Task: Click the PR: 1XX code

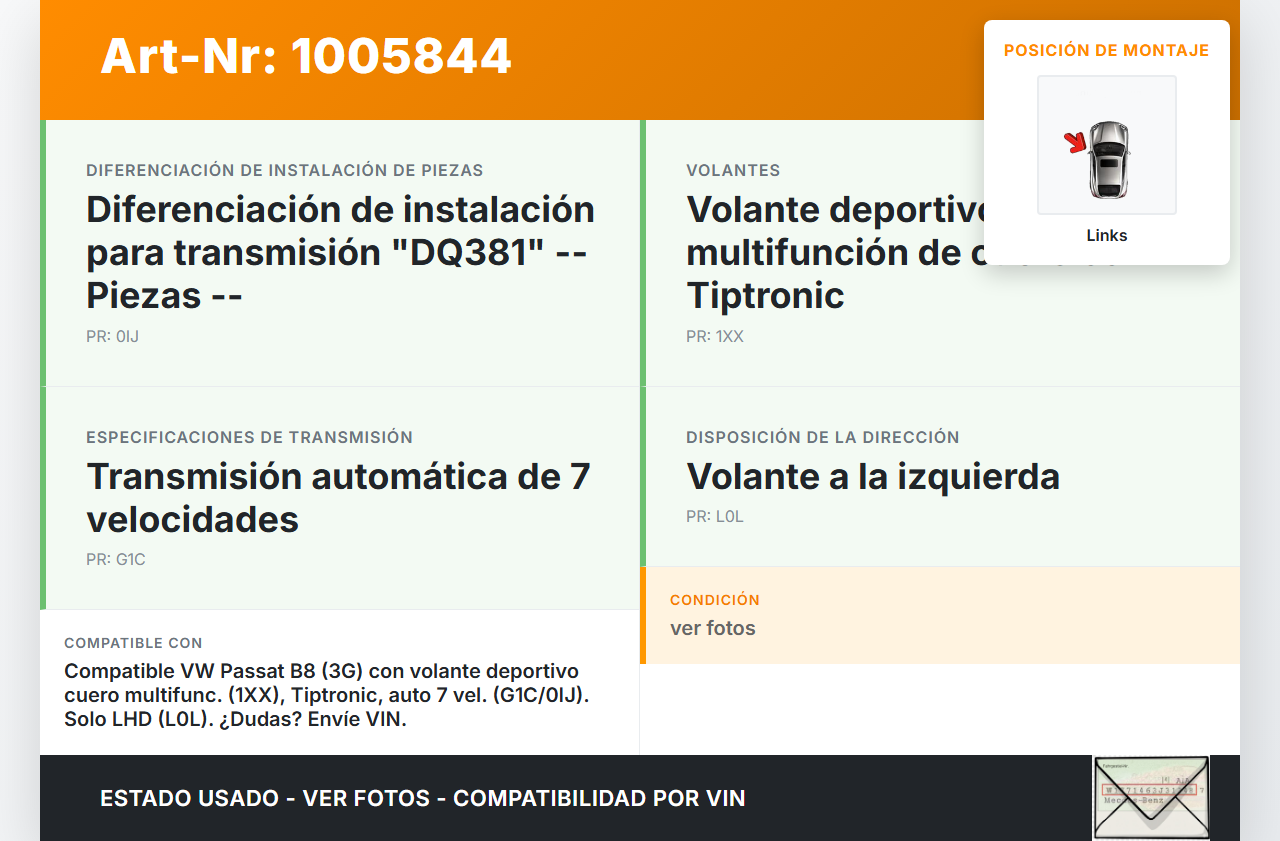Action: (714, 337)
